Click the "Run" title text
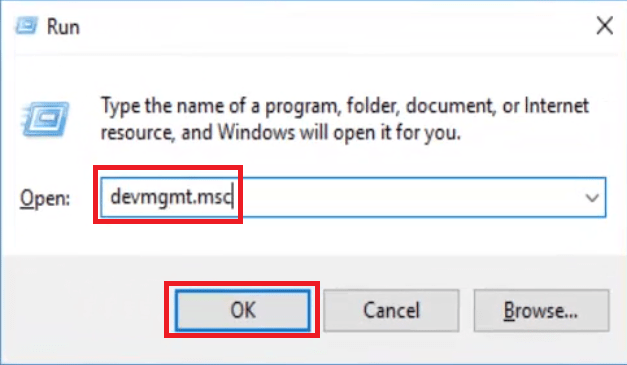 (x=63, y=27)
